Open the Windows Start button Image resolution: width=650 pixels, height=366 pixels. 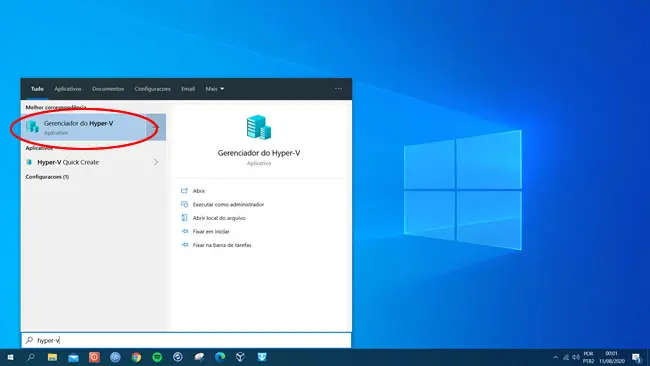click(10, 357)
